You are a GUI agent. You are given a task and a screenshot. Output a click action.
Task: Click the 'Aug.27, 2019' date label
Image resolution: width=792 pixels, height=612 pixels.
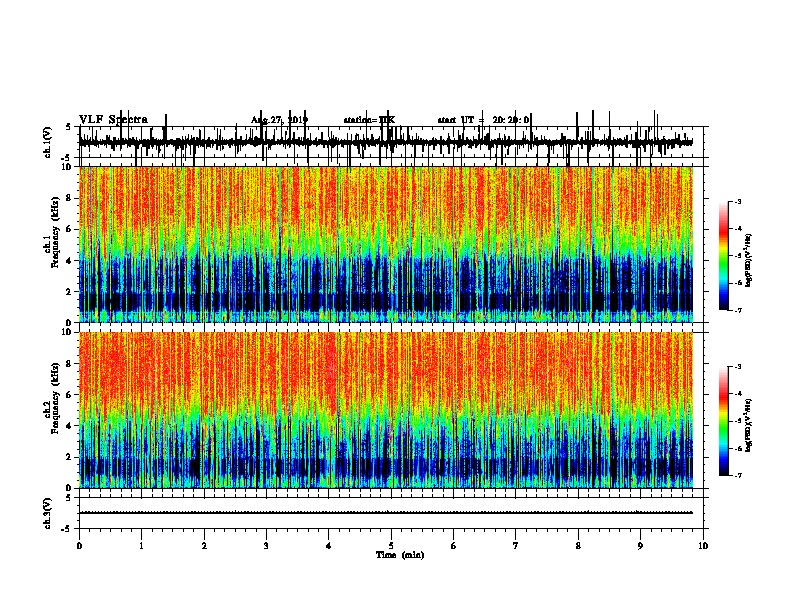click(279, 120)
